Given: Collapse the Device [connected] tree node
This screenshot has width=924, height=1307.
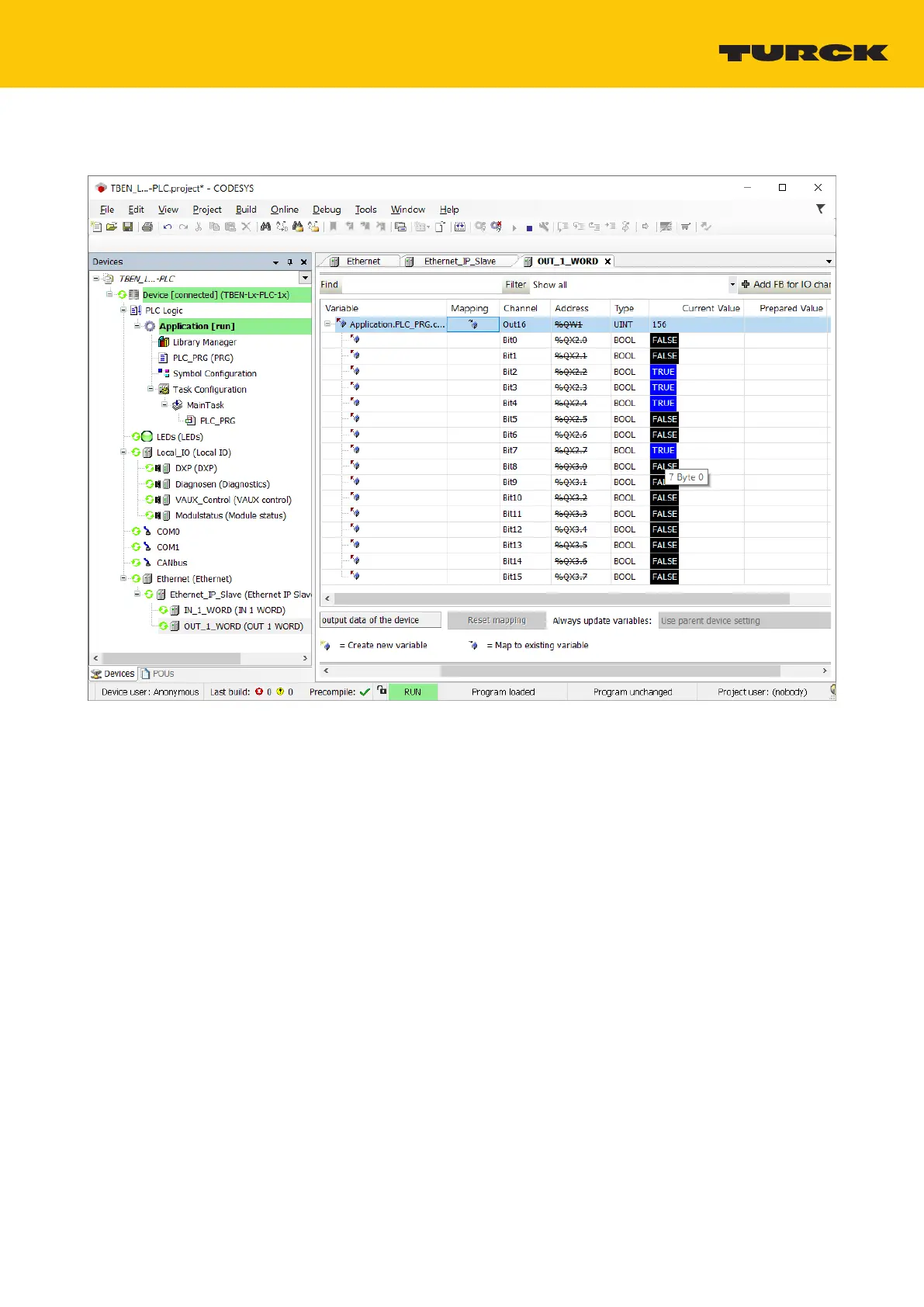Looking at the screenshot, I should (109, 294).
